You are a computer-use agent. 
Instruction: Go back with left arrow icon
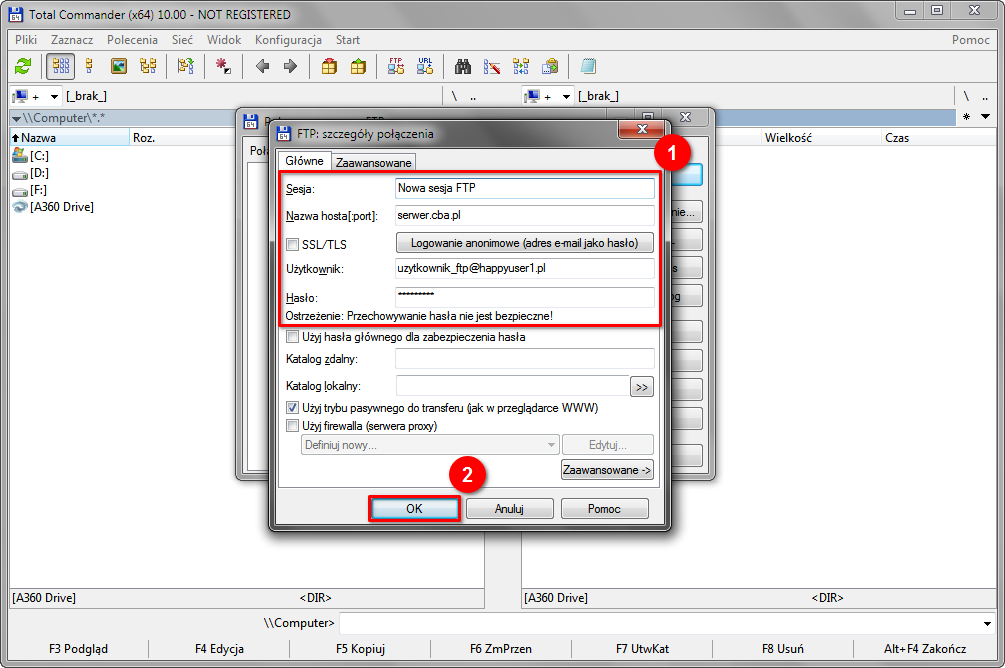pyautogui.click(x=262, y=66)
